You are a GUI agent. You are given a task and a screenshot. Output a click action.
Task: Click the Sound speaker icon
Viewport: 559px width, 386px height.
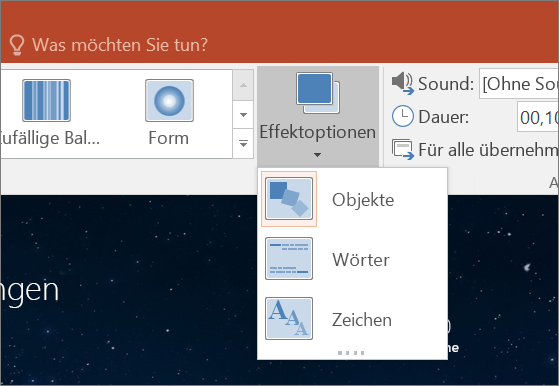click(403, 83)
